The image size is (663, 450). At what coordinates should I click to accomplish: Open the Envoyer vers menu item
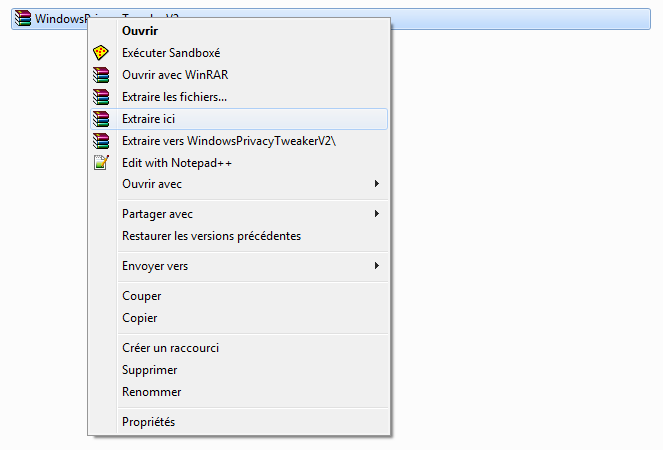[x=239, y=266]
